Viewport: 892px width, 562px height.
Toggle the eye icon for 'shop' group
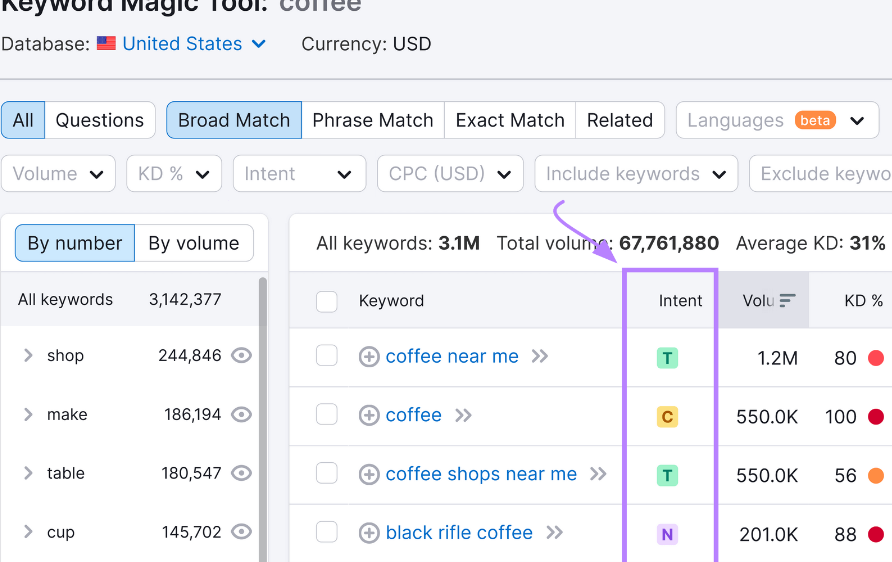(x=241, y=355)
